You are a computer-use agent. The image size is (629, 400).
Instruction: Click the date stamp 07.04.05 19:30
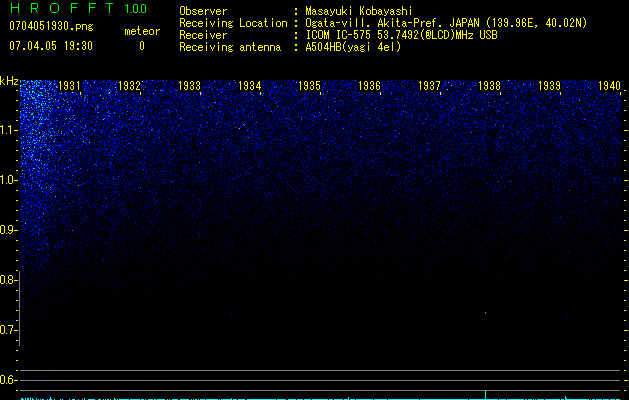pos(51,46)
